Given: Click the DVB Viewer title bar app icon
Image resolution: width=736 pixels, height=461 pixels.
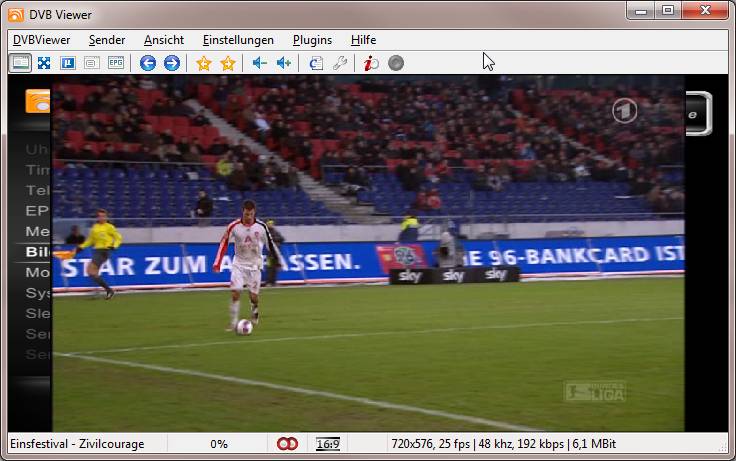Looking at the screenshot, I should click(x=15, y=15).
